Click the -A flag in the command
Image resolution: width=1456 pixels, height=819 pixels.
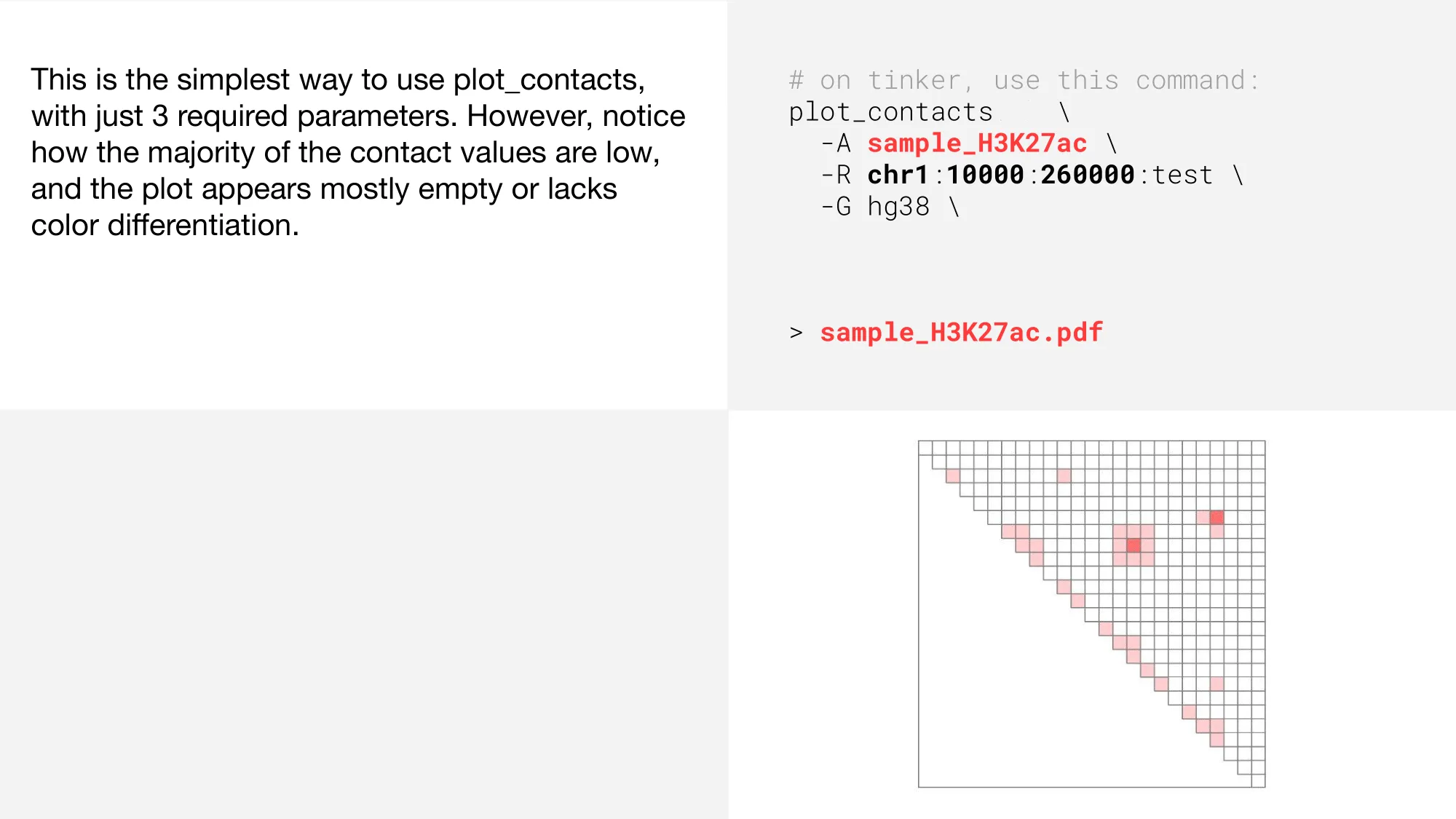(x=836, y=143)
